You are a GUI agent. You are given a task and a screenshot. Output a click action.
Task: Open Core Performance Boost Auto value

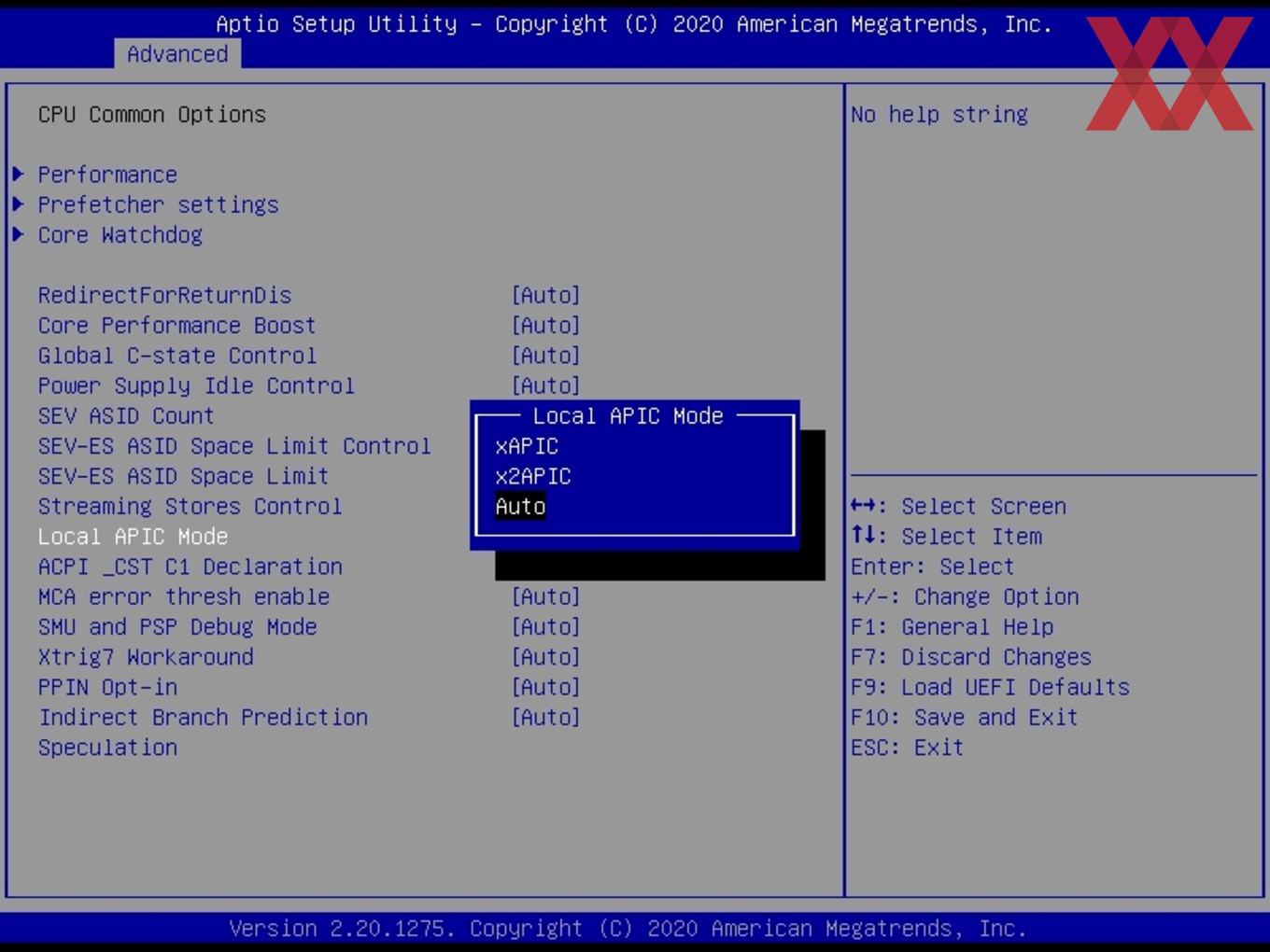click(x=545, y=325)
